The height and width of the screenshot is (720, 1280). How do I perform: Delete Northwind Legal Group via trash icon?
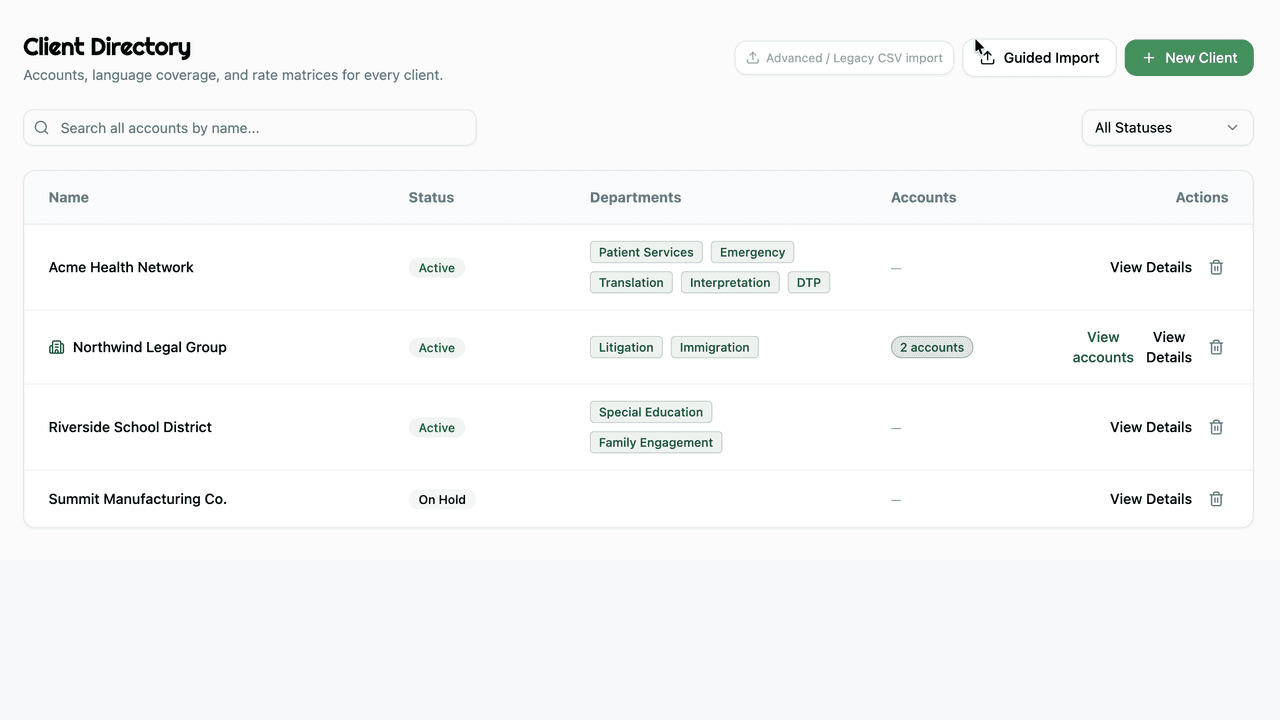coord(1216,347)
